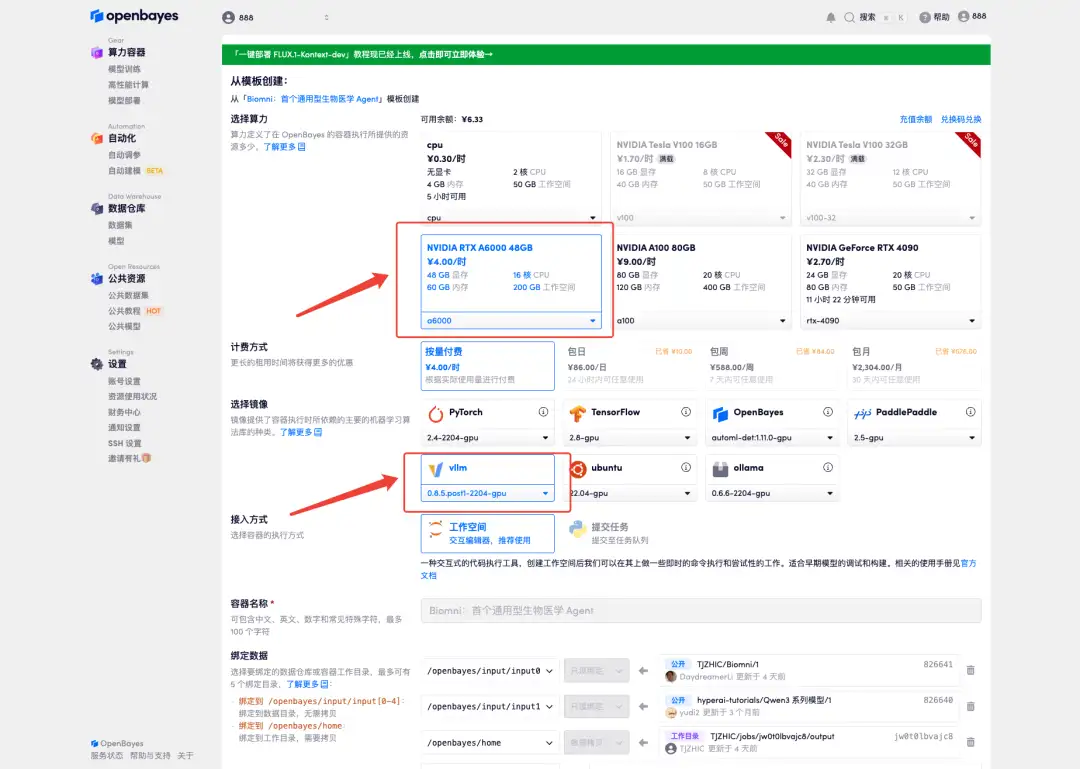Choose 包月 billing option
This screenshot has width=1080, height=769.
(914, 366)
